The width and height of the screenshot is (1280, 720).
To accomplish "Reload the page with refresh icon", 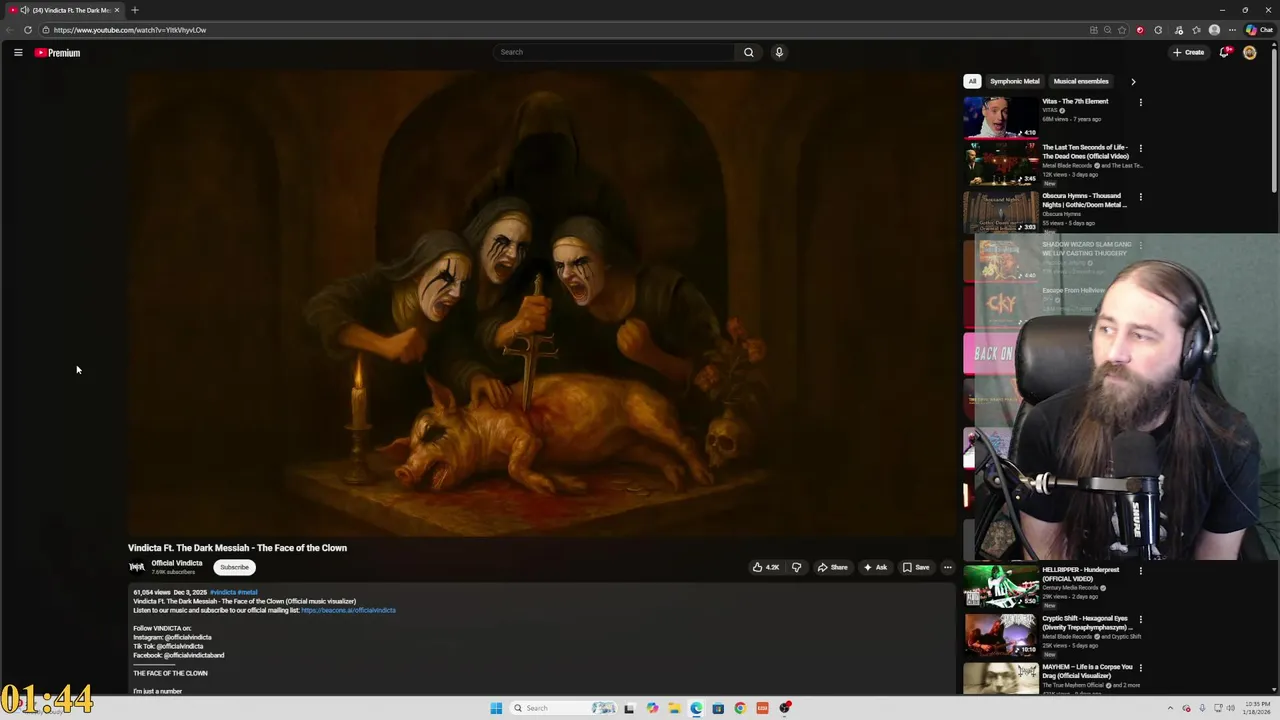I will (x=28, y=30).
